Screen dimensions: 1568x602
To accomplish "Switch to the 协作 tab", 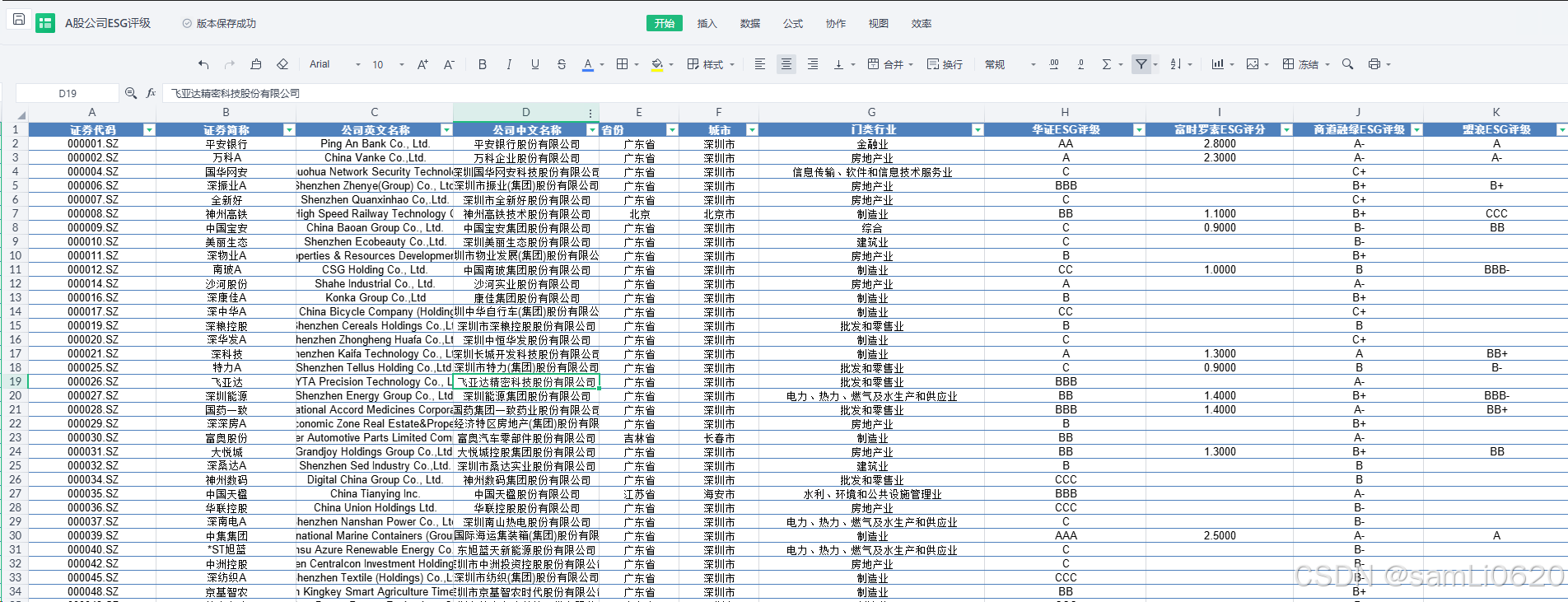I will click(836, 24).
